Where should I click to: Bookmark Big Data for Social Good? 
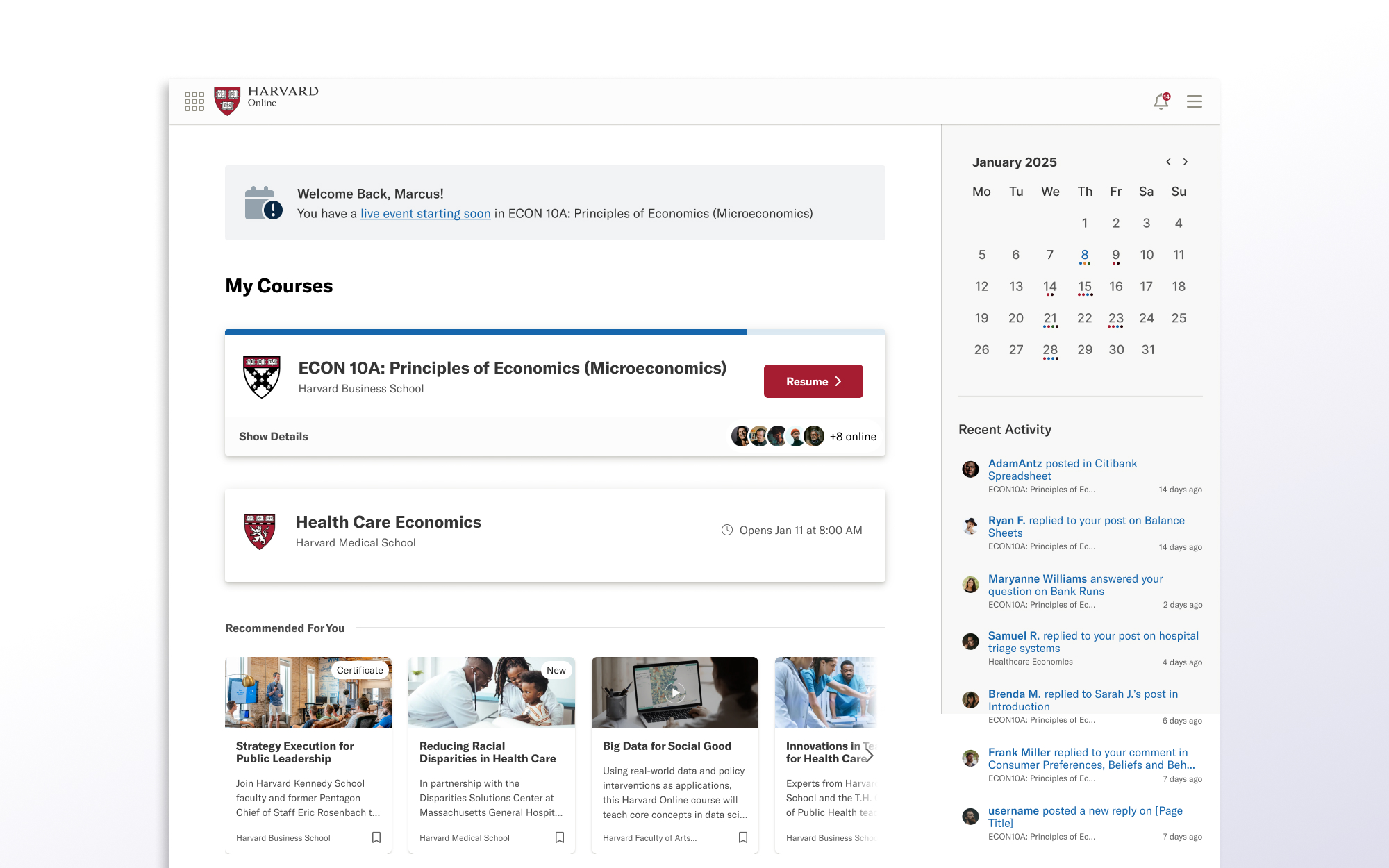(743, 837)
